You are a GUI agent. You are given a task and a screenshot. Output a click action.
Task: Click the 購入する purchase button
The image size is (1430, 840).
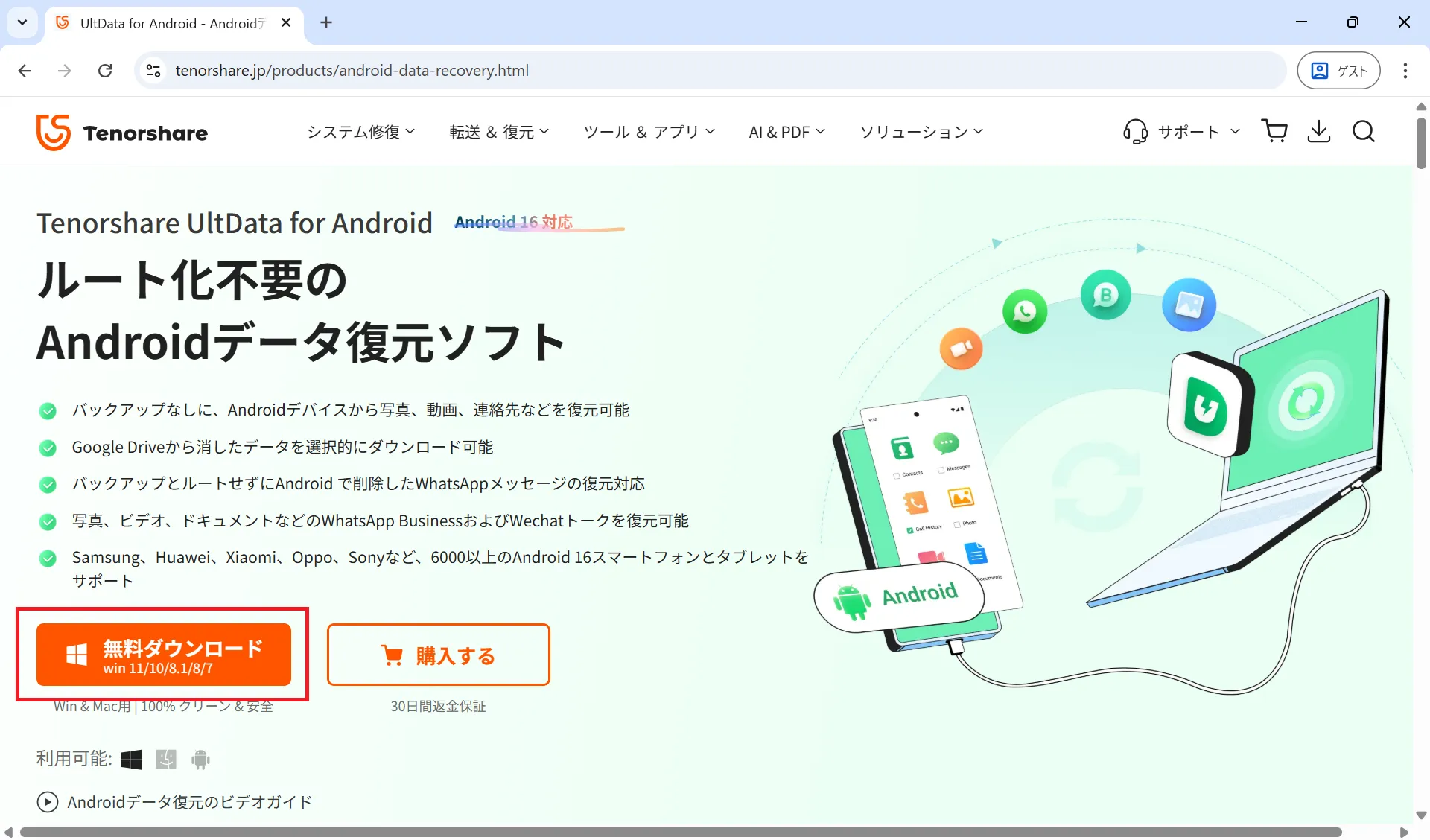click(438, 655)
